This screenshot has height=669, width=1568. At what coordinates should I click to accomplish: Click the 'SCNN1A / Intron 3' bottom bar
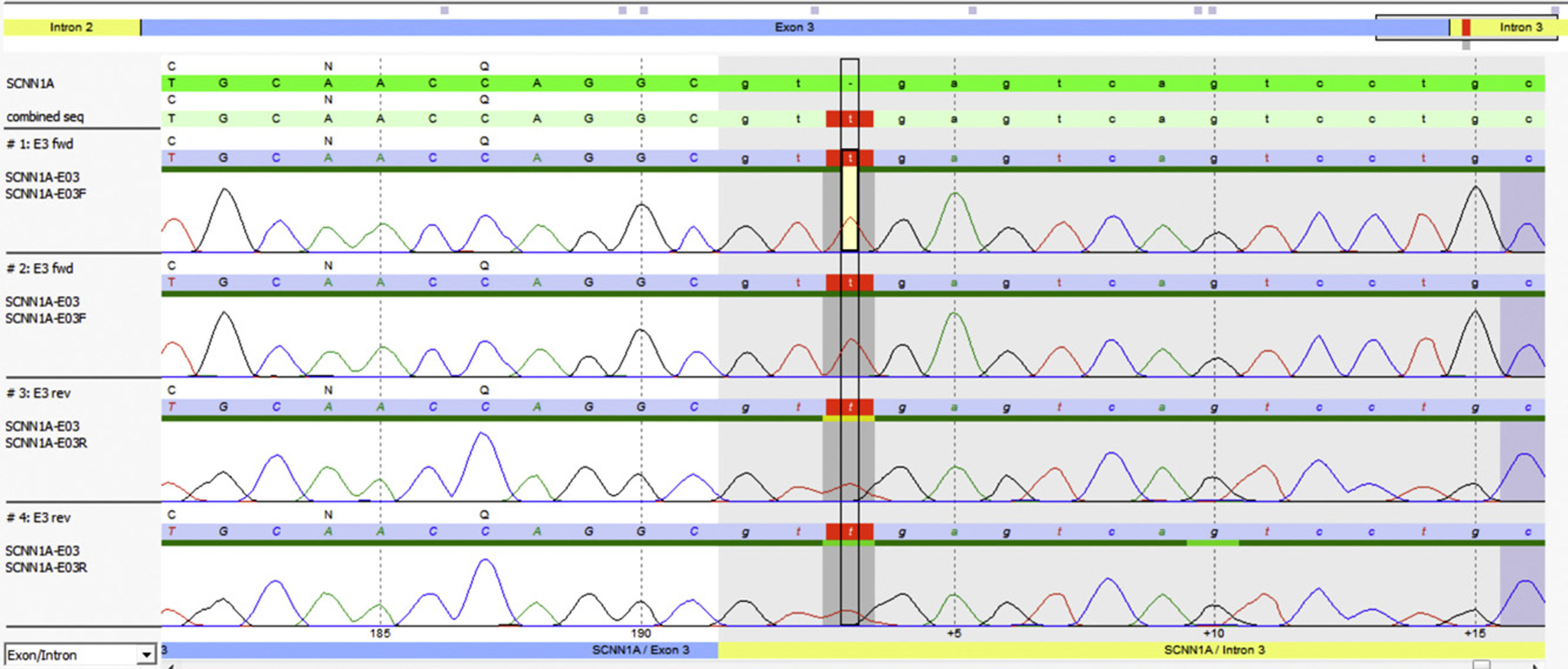pyautogui.click(x=1214, y=650)
